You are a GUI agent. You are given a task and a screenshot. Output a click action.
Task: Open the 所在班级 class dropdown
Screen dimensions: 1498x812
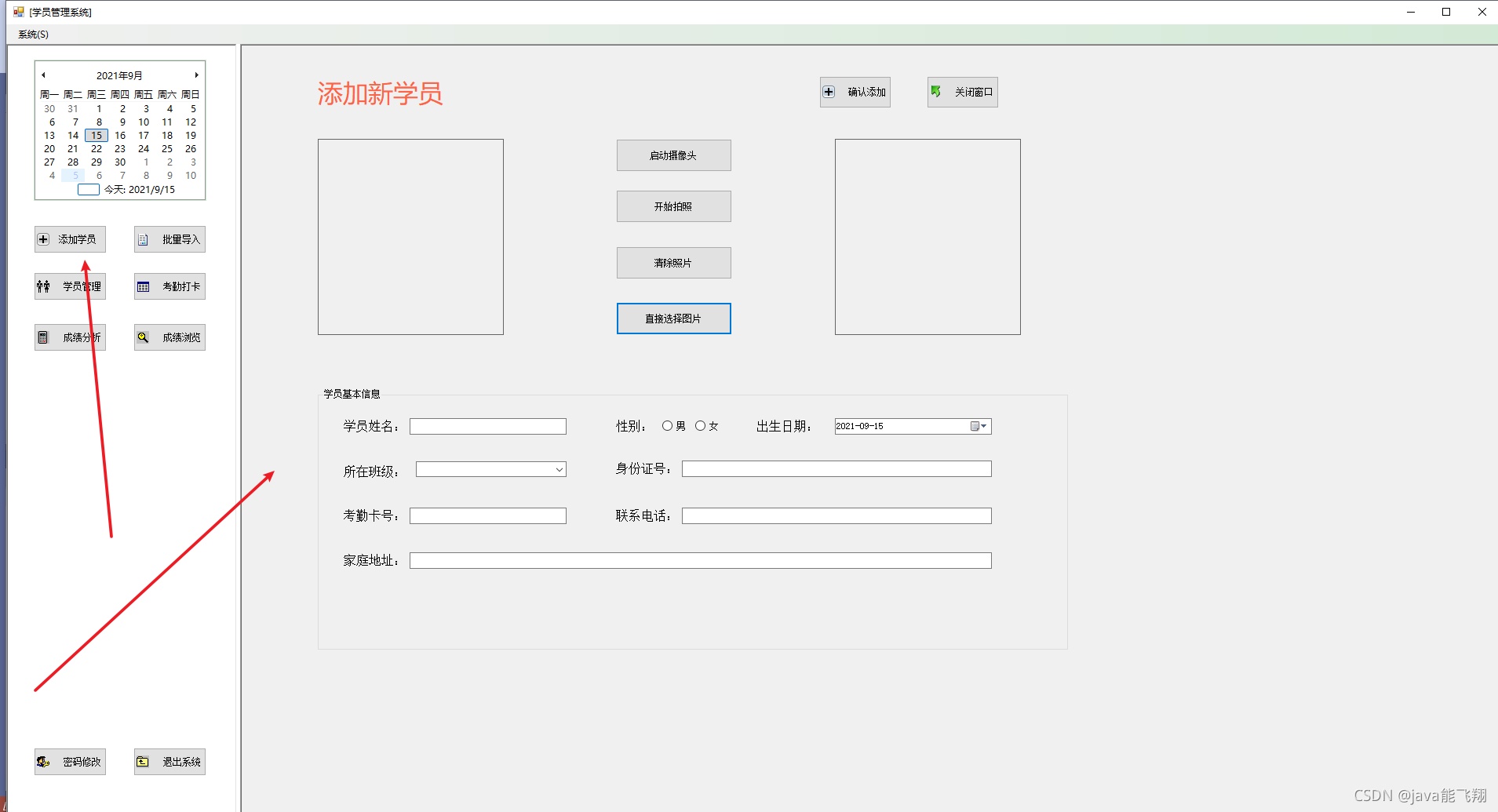[x=559, y=469]
